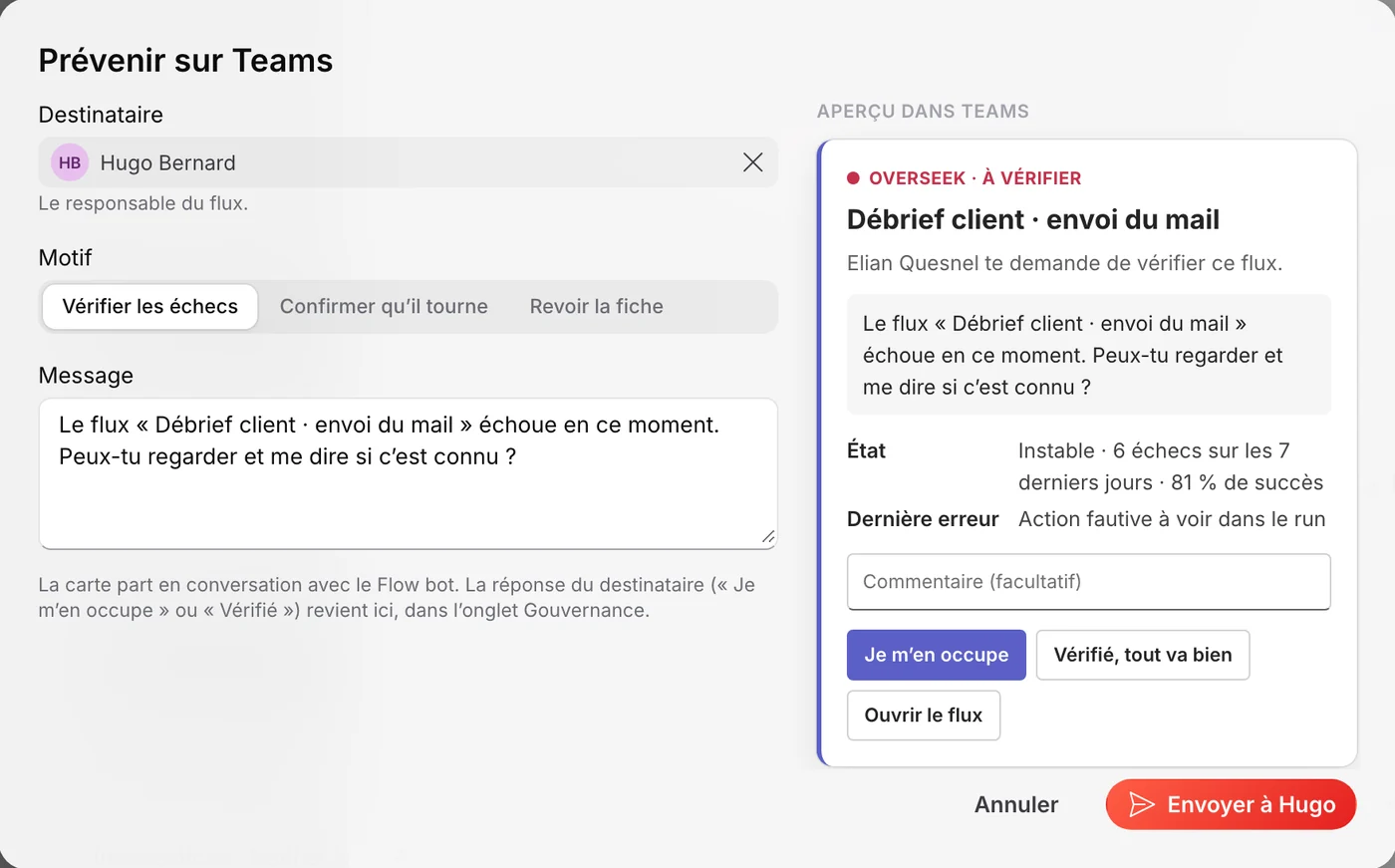Click the Commentaire (facultatif) field
1395x868 pixels.
[1088, 581]
